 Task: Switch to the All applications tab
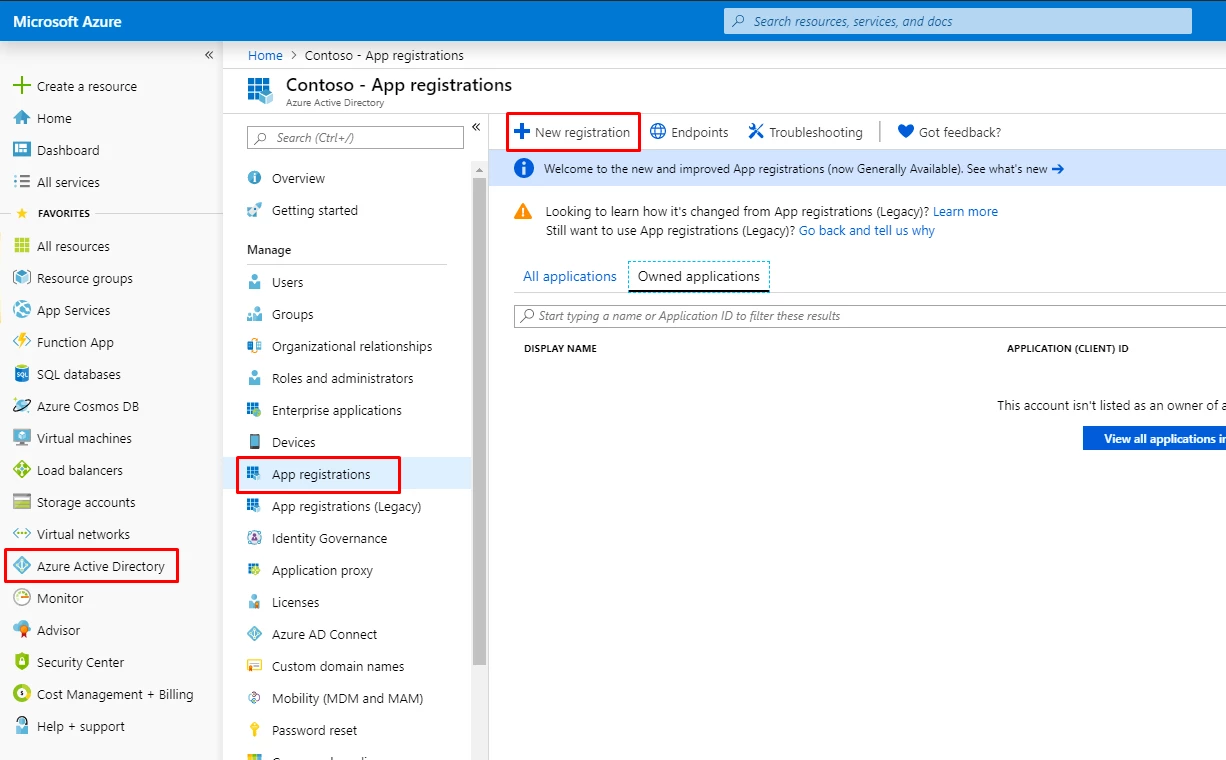[570, 276]
